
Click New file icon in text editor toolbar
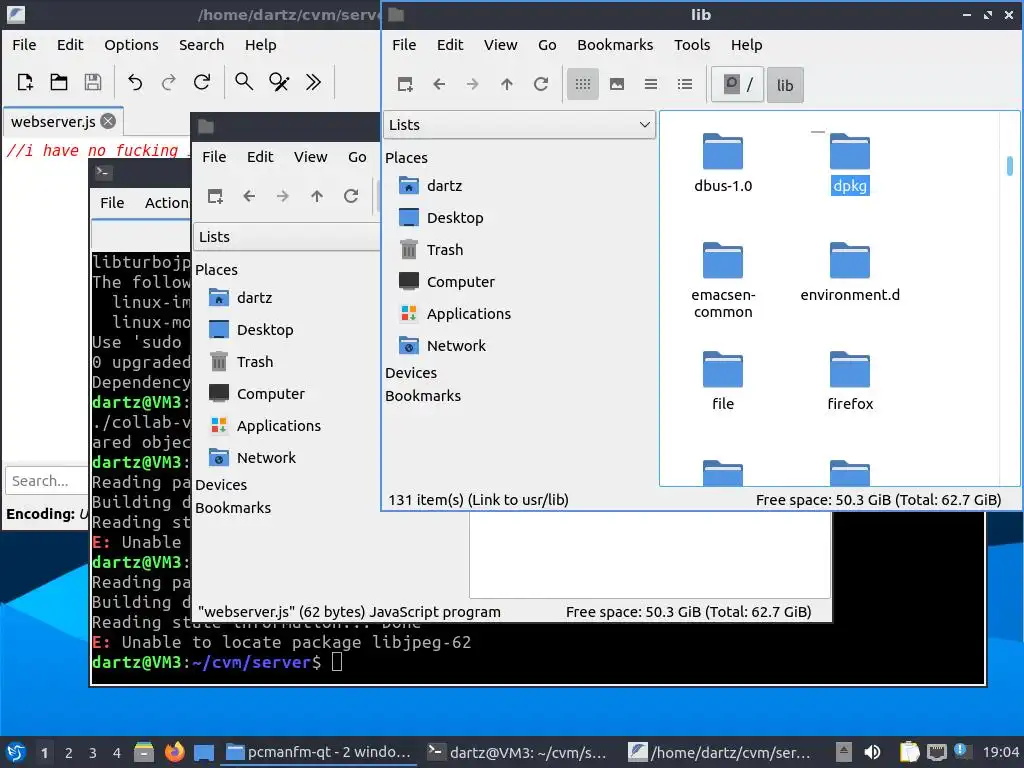click(25, 82)
